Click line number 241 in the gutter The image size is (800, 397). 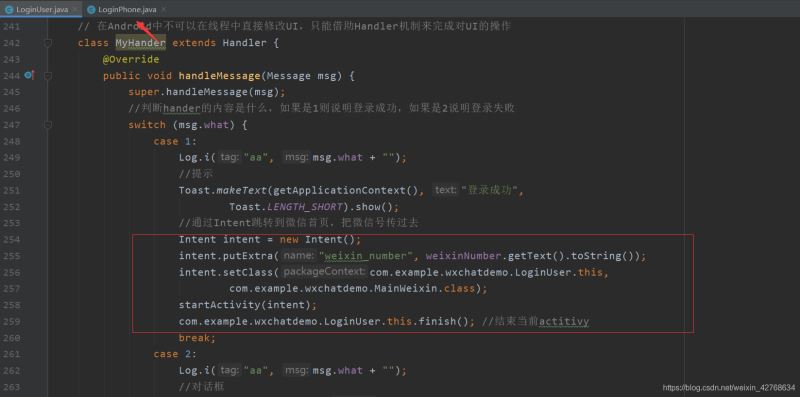tap(11, 27)
